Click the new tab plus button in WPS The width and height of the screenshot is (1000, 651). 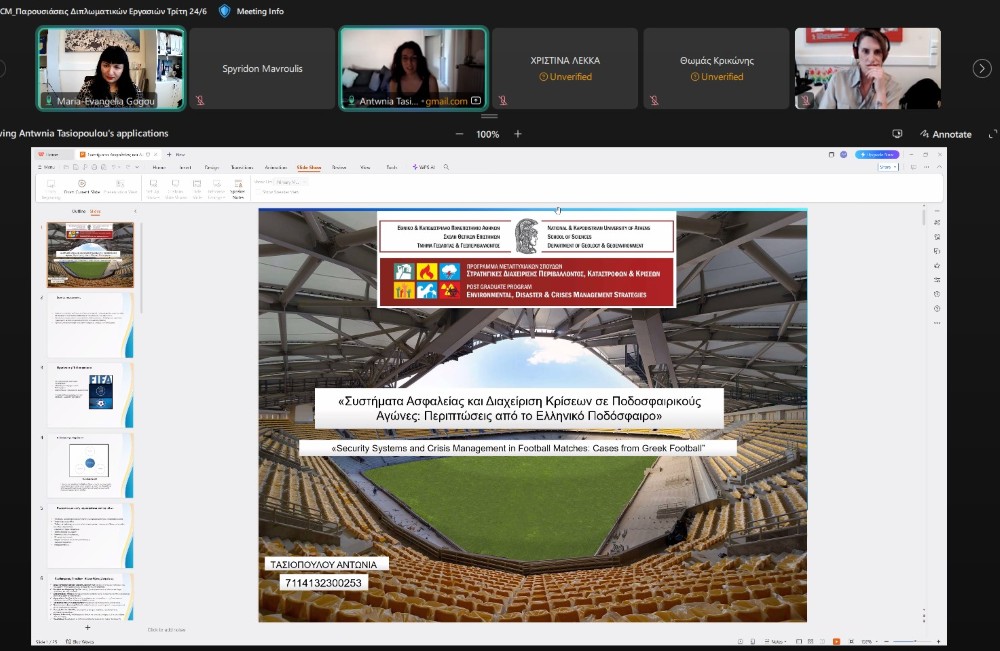click(x=169, y=154)
